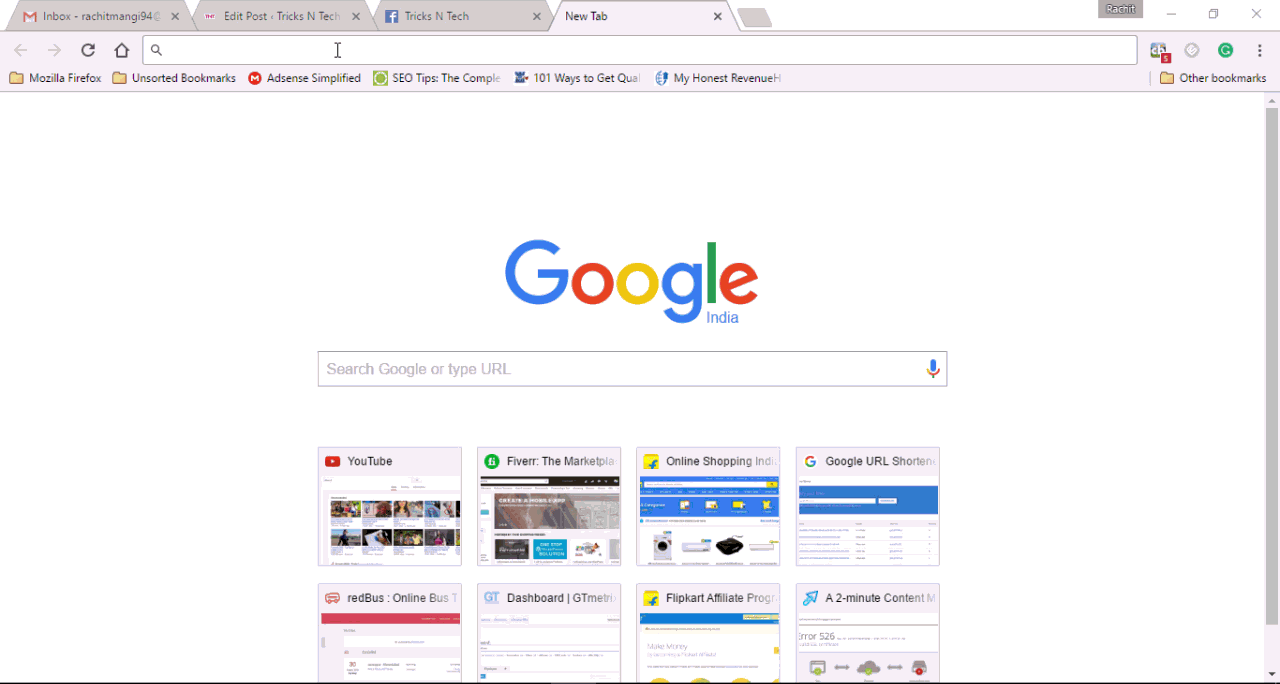Click the India label under Google logo
This screenshot has width=1280, height=684.
722,317
